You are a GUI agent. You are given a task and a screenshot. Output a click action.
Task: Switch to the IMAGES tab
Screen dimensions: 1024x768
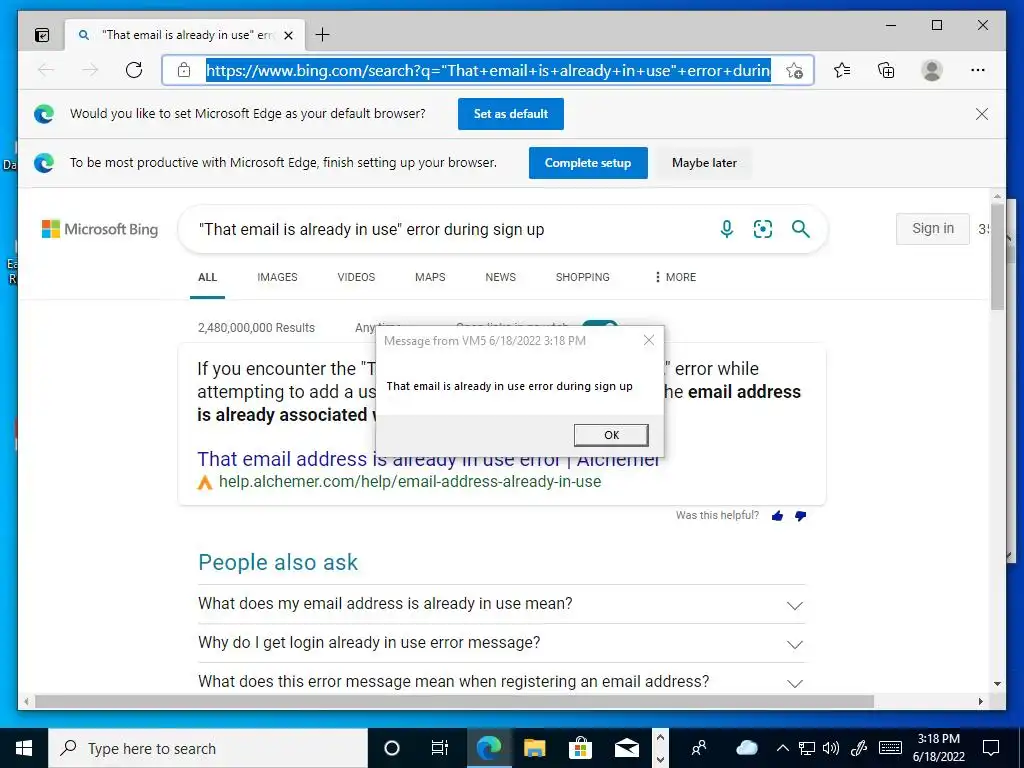(x=278, y=277)
